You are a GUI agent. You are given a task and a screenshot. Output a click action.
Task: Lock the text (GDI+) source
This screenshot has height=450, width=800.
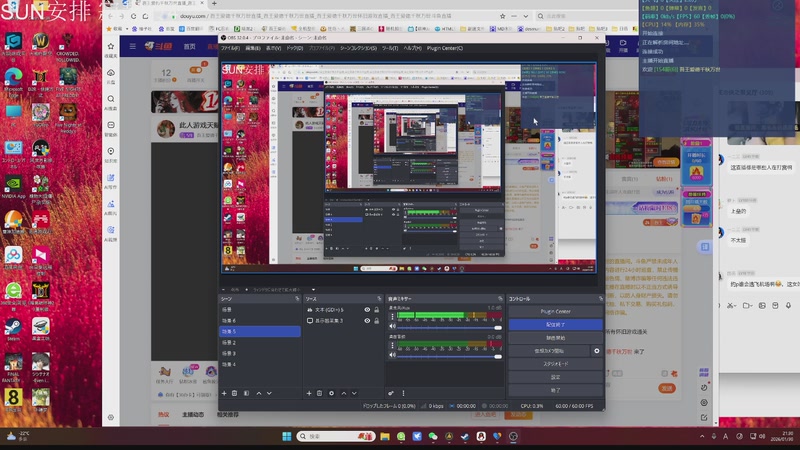pos(377,310)
